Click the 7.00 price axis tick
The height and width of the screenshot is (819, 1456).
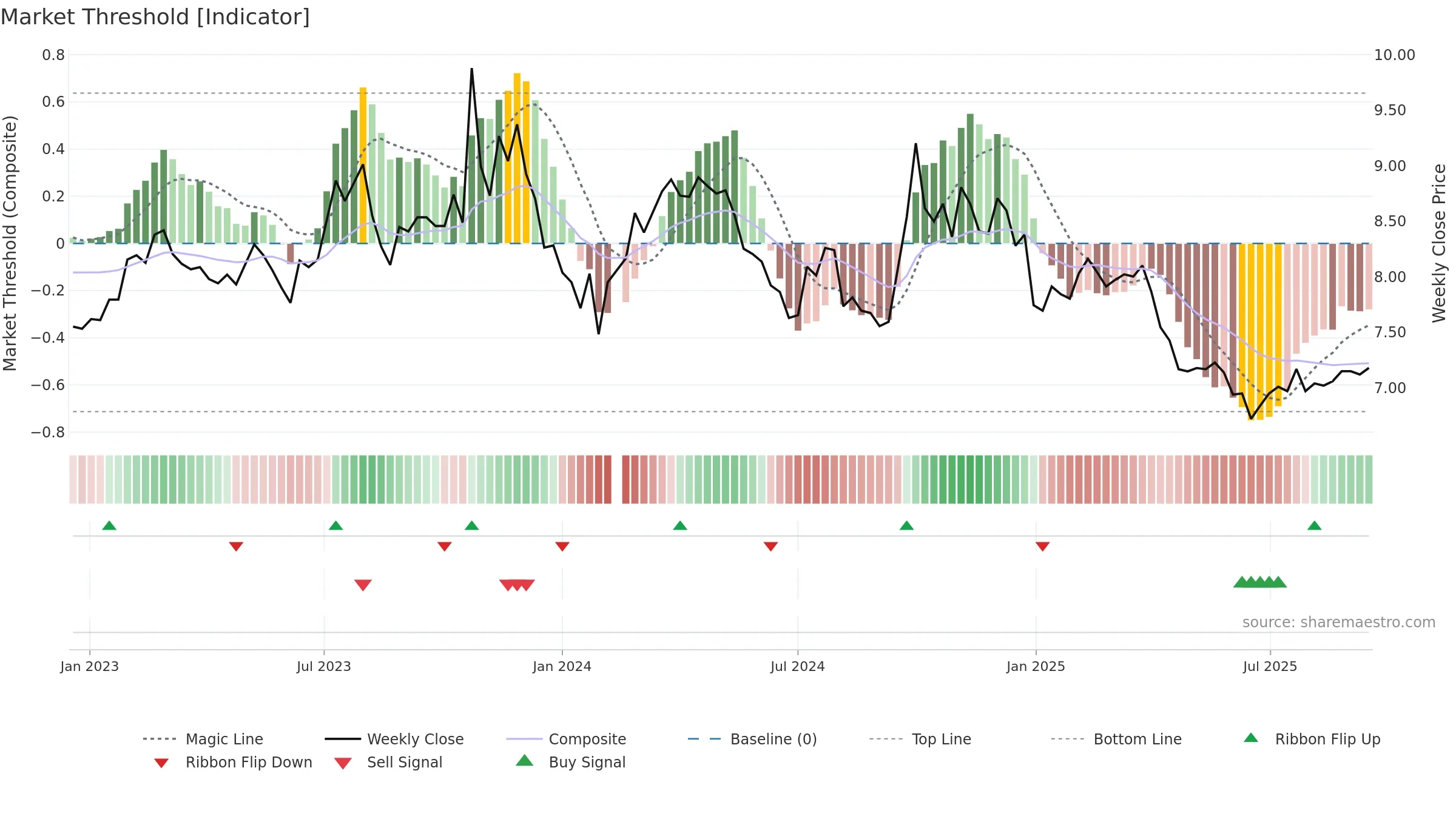[1389, 388]
